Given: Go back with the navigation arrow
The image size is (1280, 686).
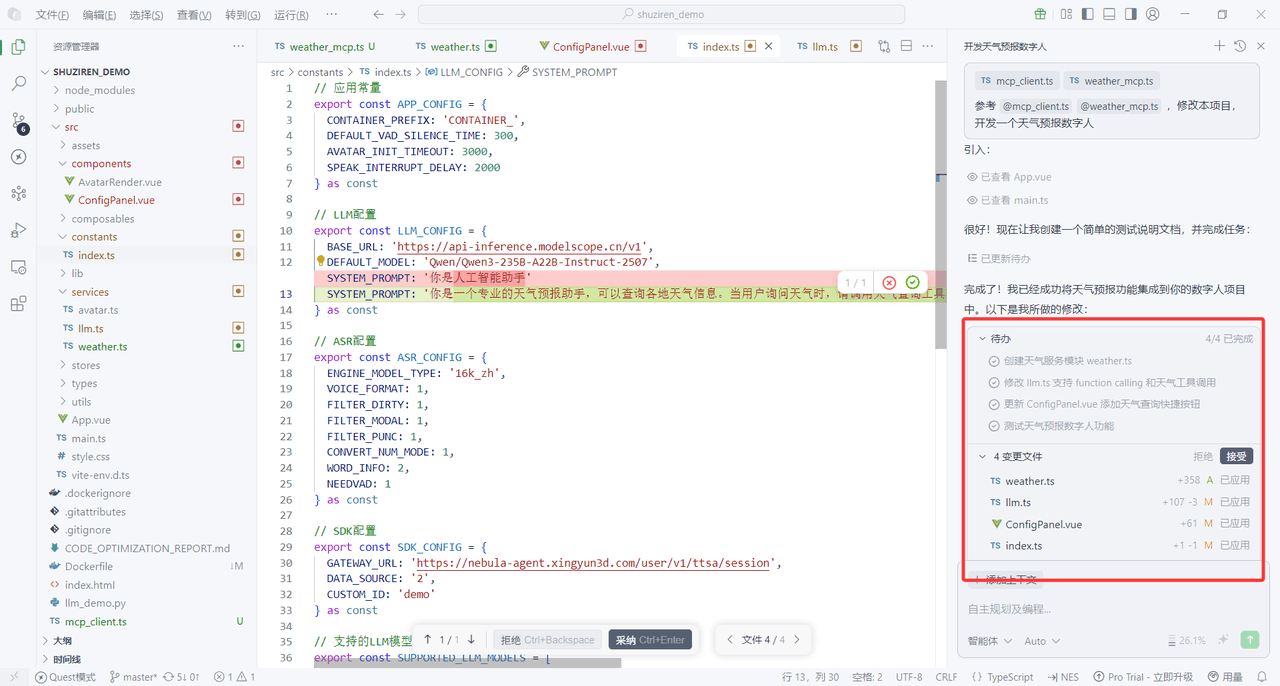Looking at the screenshot, I should point(378,15).
